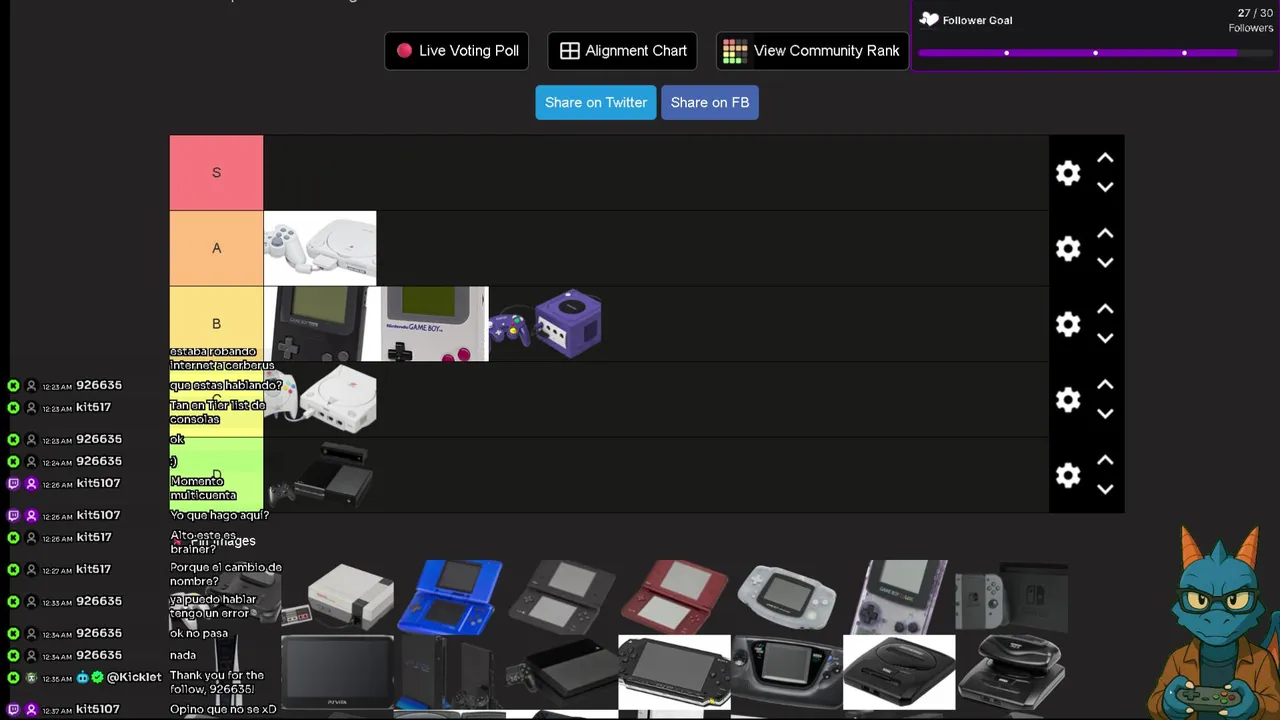Pick the black PlayStation 4 image

coord(562,672)
